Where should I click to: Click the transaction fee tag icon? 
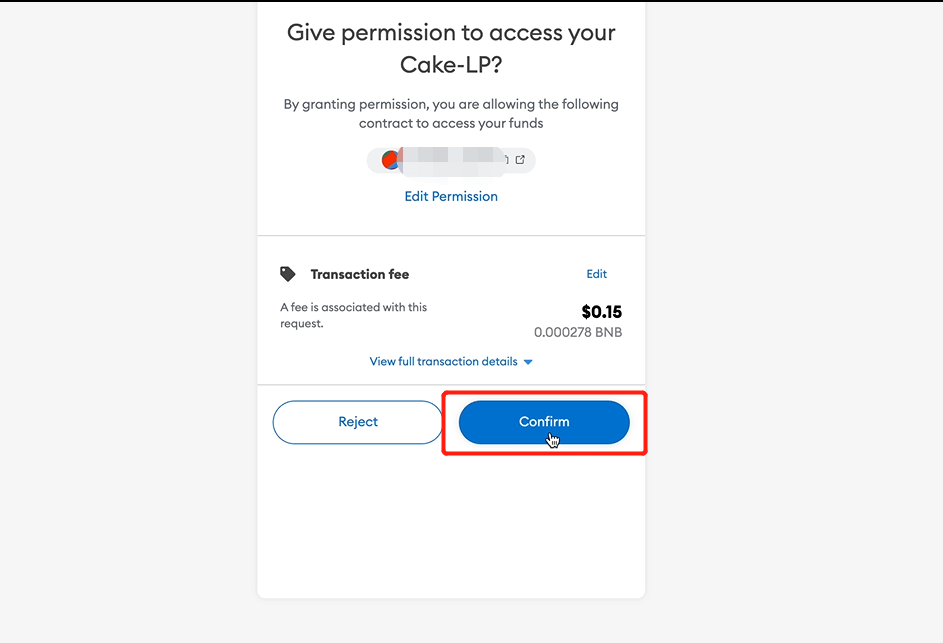[x=287, y=274]
